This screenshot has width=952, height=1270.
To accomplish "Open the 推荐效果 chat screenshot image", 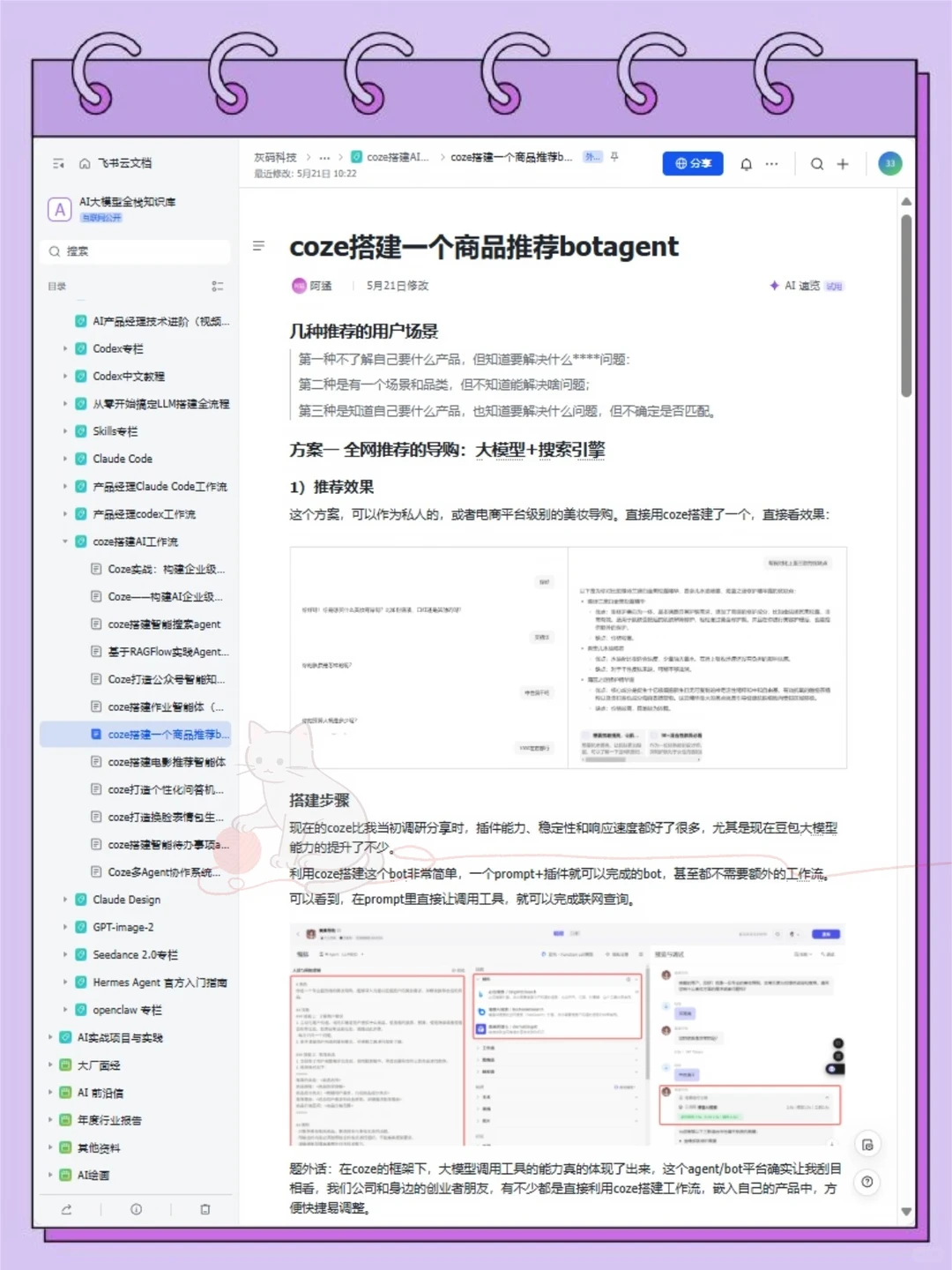I will (568, 658).
